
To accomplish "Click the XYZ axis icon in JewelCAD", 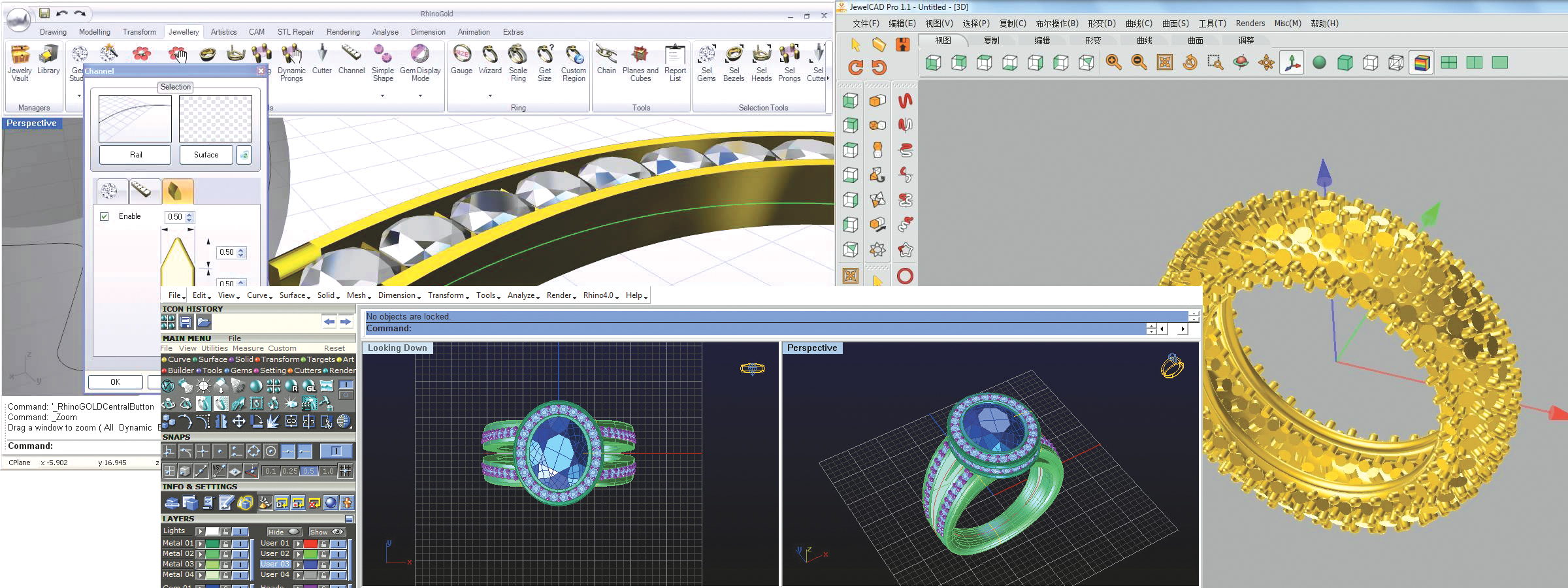I will pos(1292,63).
